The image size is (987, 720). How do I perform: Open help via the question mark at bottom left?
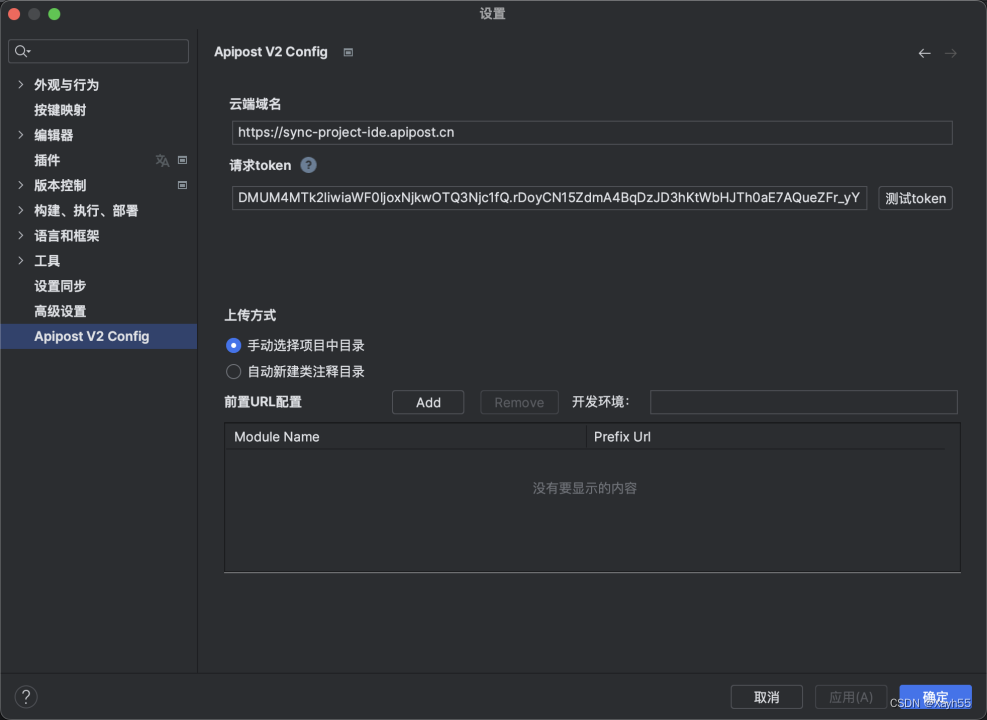pos(25,696)
